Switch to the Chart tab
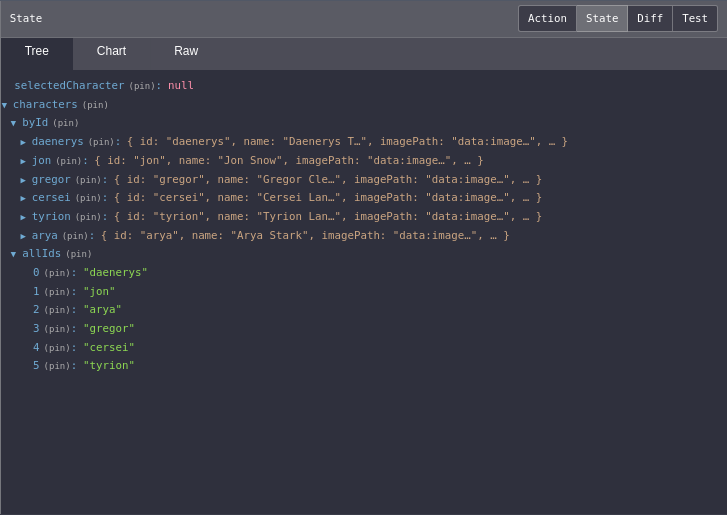 click(x=111, y=51)
